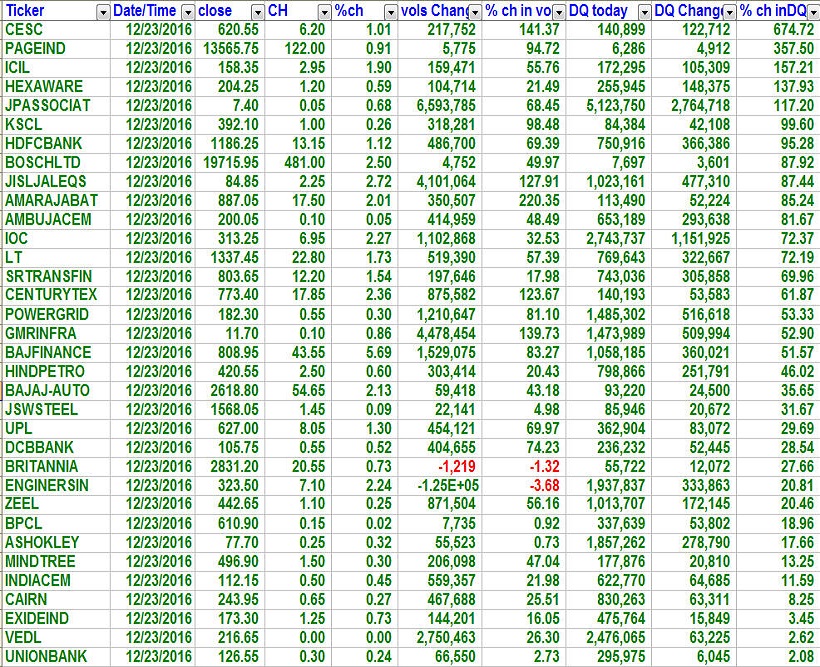Click the LT ticker cell
This screenshot has height=667, width=820.
click(x=55, y=257)
